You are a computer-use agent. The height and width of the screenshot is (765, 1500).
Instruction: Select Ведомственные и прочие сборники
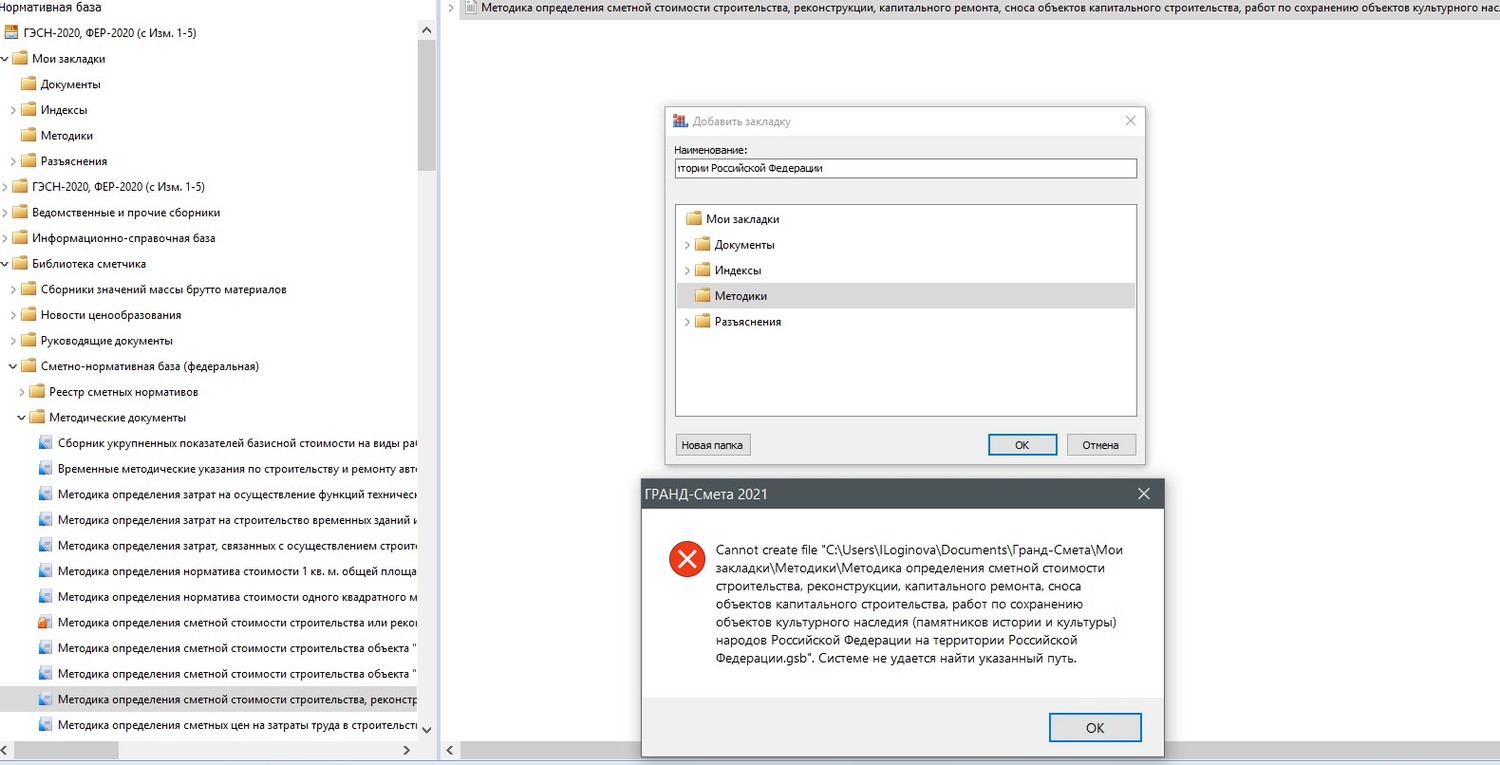(x=126, y=212)
